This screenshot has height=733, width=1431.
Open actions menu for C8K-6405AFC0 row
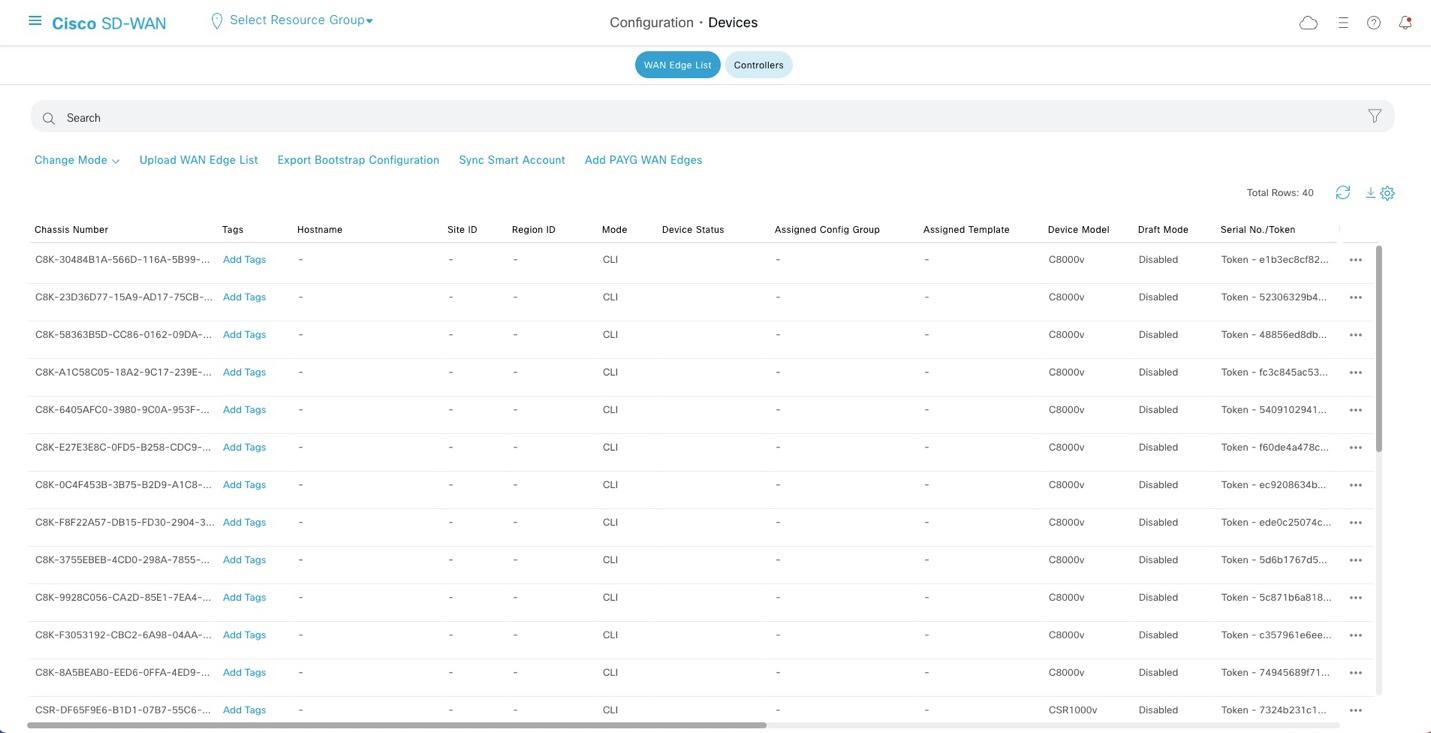[x=1355, y=410]
